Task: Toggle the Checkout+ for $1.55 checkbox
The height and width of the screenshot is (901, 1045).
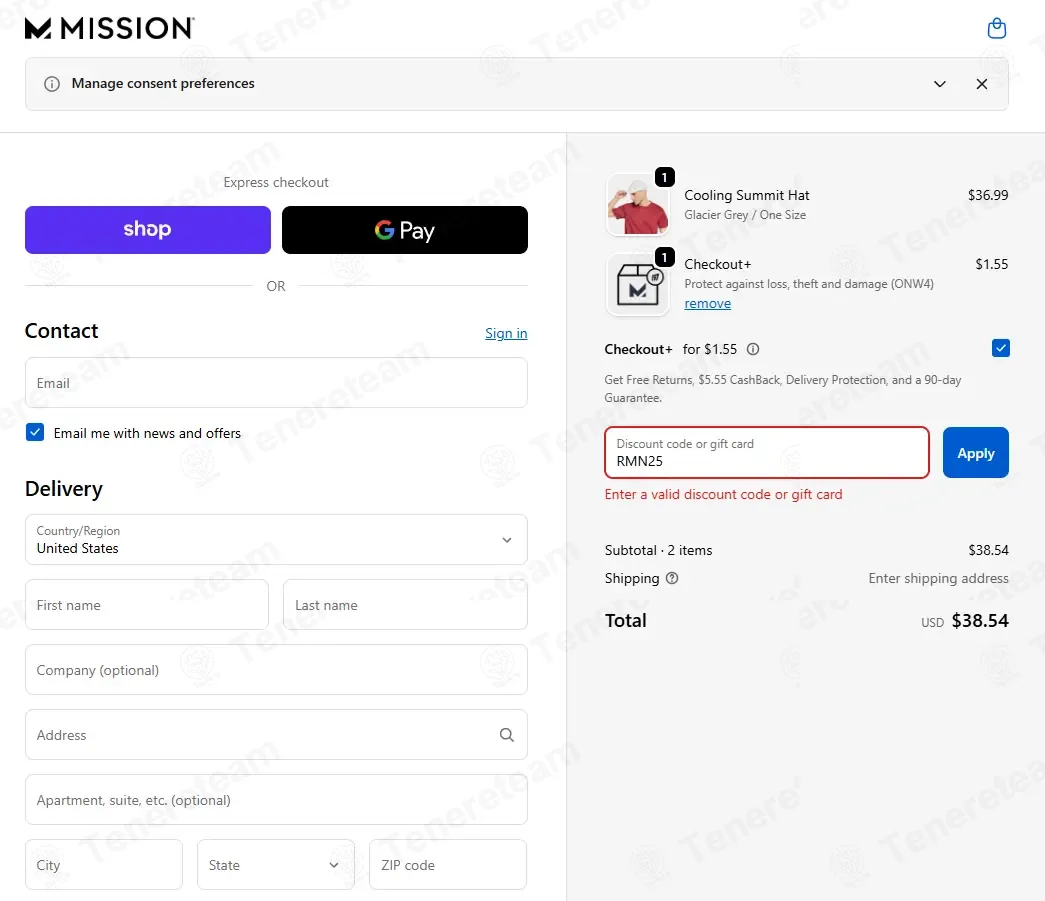Action: [x=1000, y=348]
